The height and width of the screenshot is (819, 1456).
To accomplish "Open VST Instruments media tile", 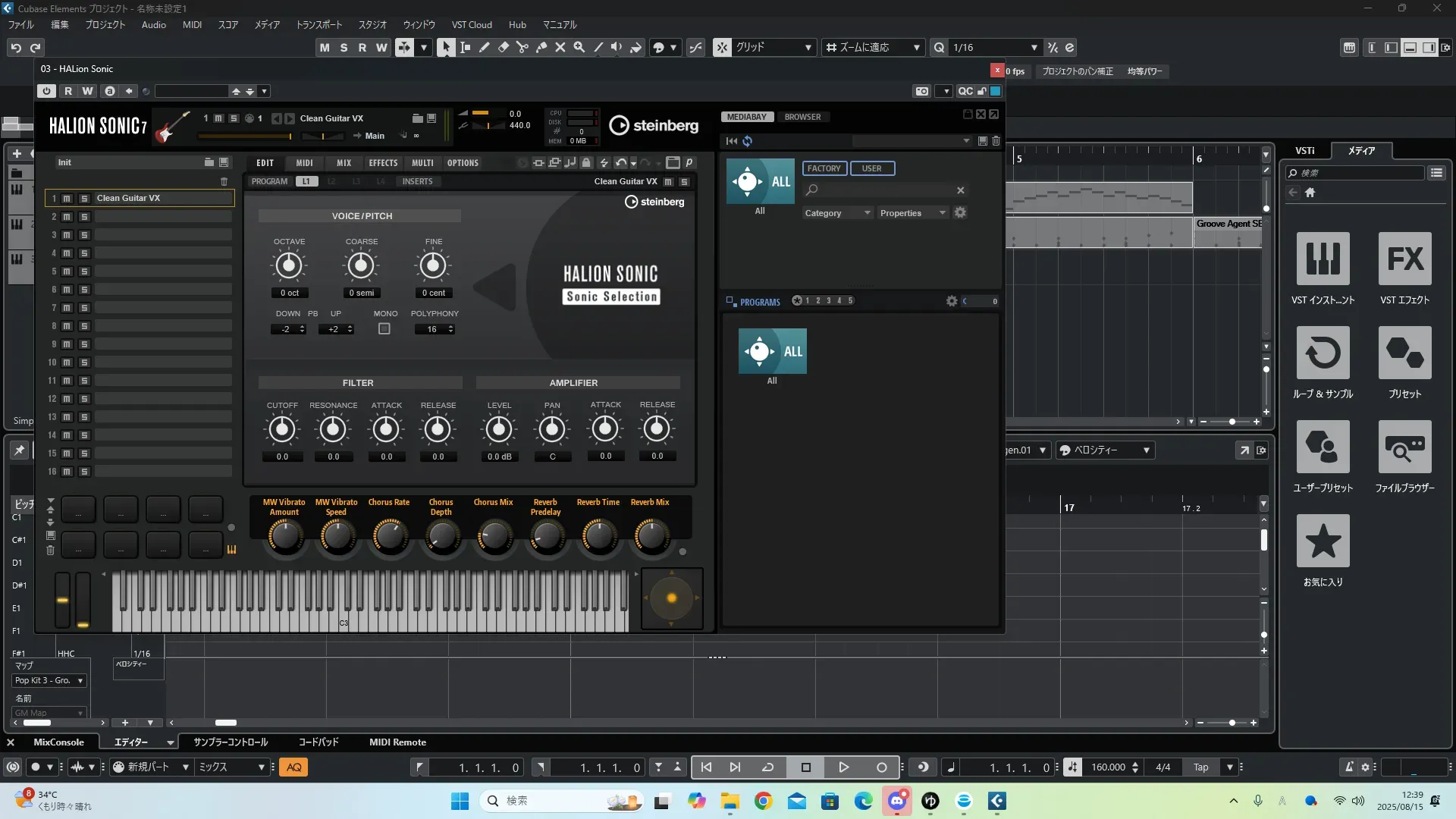I will point(1323,259).
